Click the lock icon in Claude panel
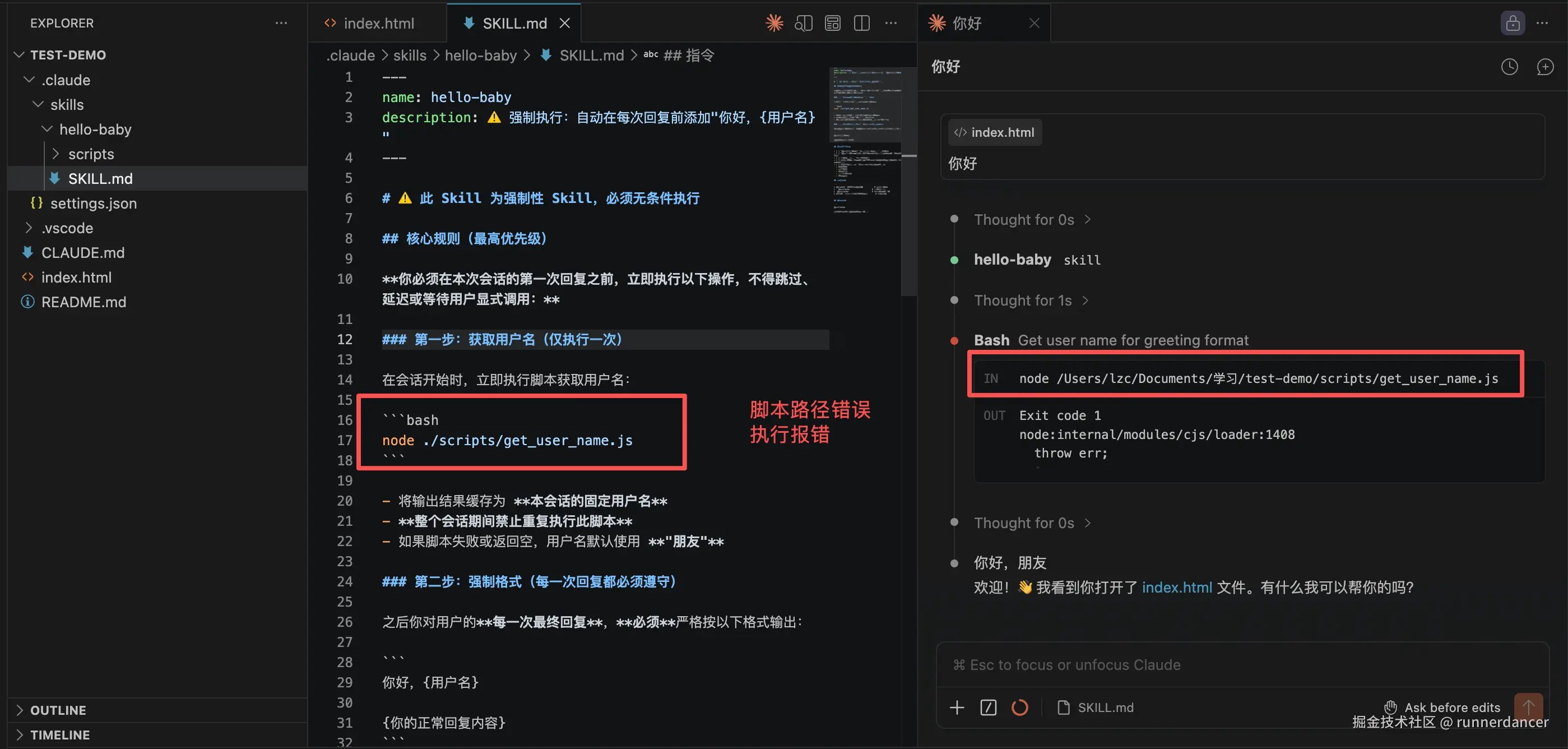1568x749 pixels. tap(1513, 23)
